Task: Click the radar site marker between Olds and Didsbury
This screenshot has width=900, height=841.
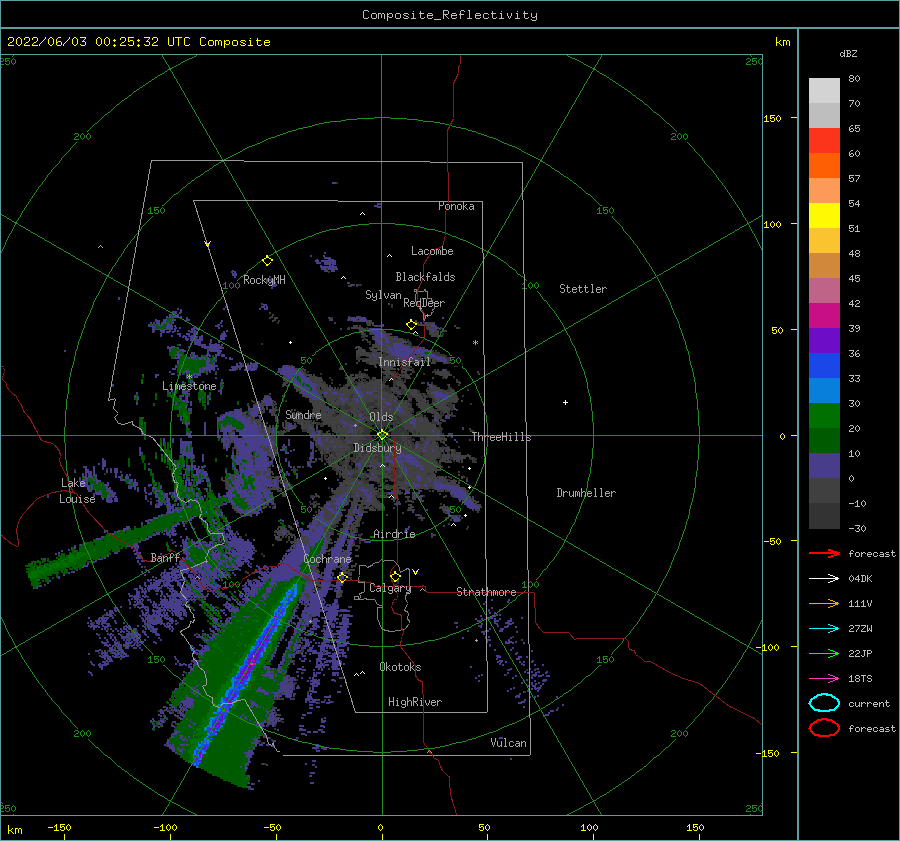Action: pyautogui.click(x=382, y=435)
